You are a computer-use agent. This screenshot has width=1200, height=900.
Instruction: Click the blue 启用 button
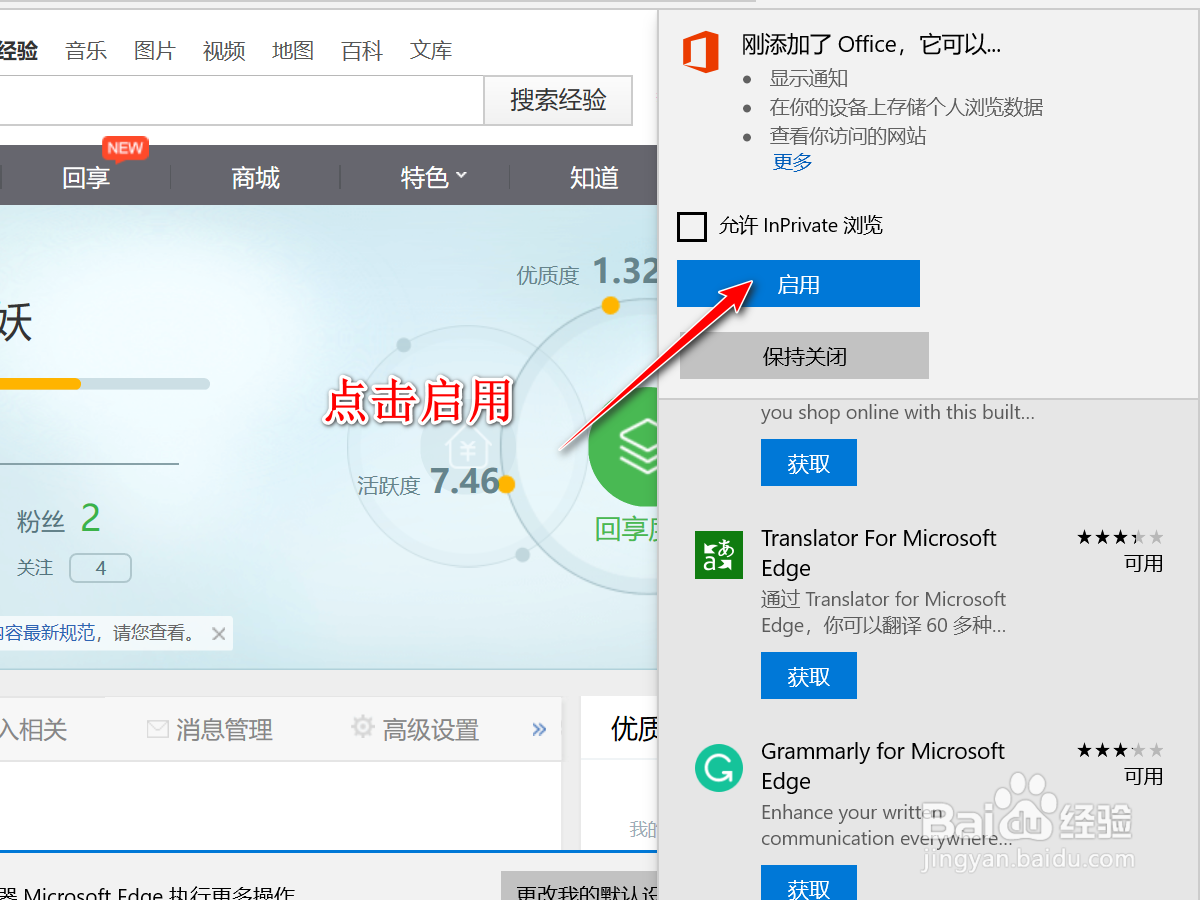point(798,284)
